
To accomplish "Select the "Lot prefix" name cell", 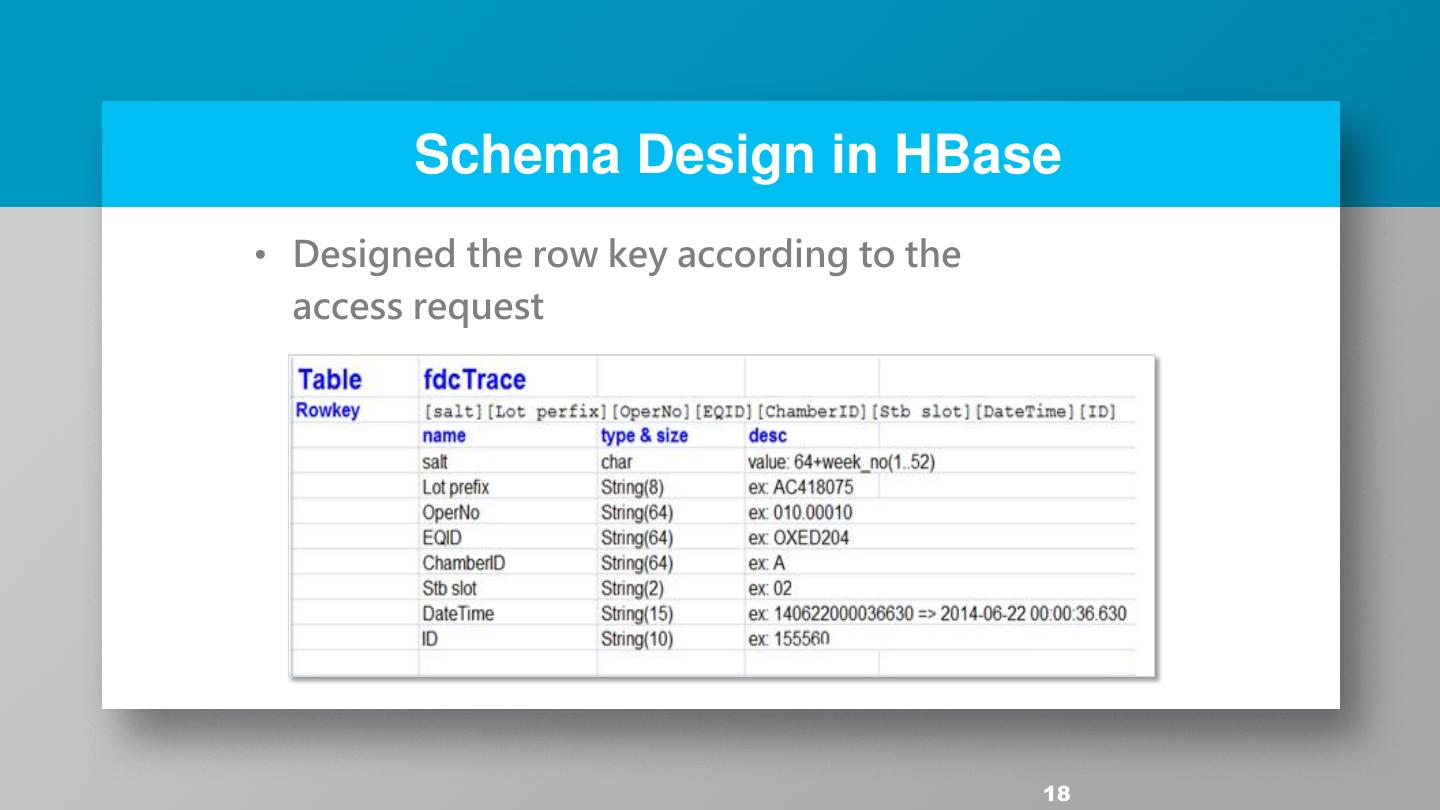I will click(456, 487).
